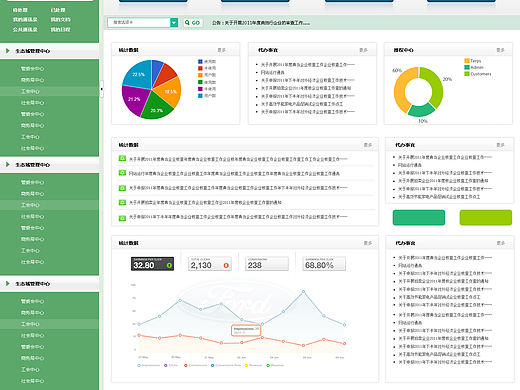Select the dark 32.80 stat card
The width and height of the screenshot is (520, 390).
[x=152, y=264]
